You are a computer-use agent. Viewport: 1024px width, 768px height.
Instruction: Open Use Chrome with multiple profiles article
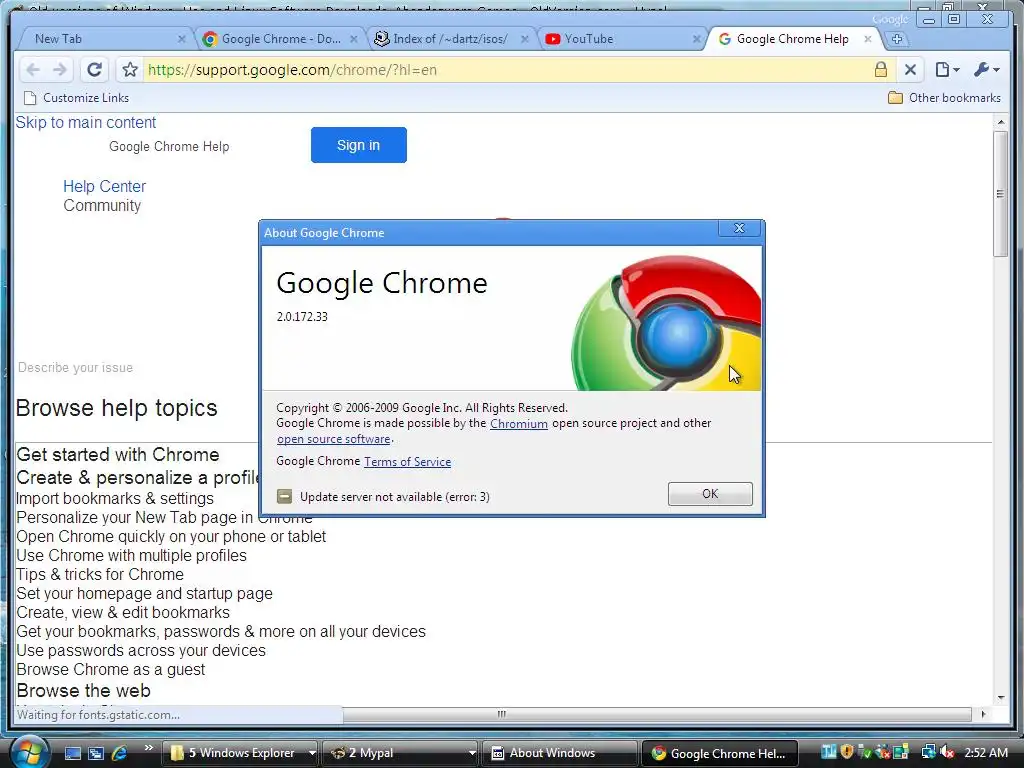click(x=131, y=556)
